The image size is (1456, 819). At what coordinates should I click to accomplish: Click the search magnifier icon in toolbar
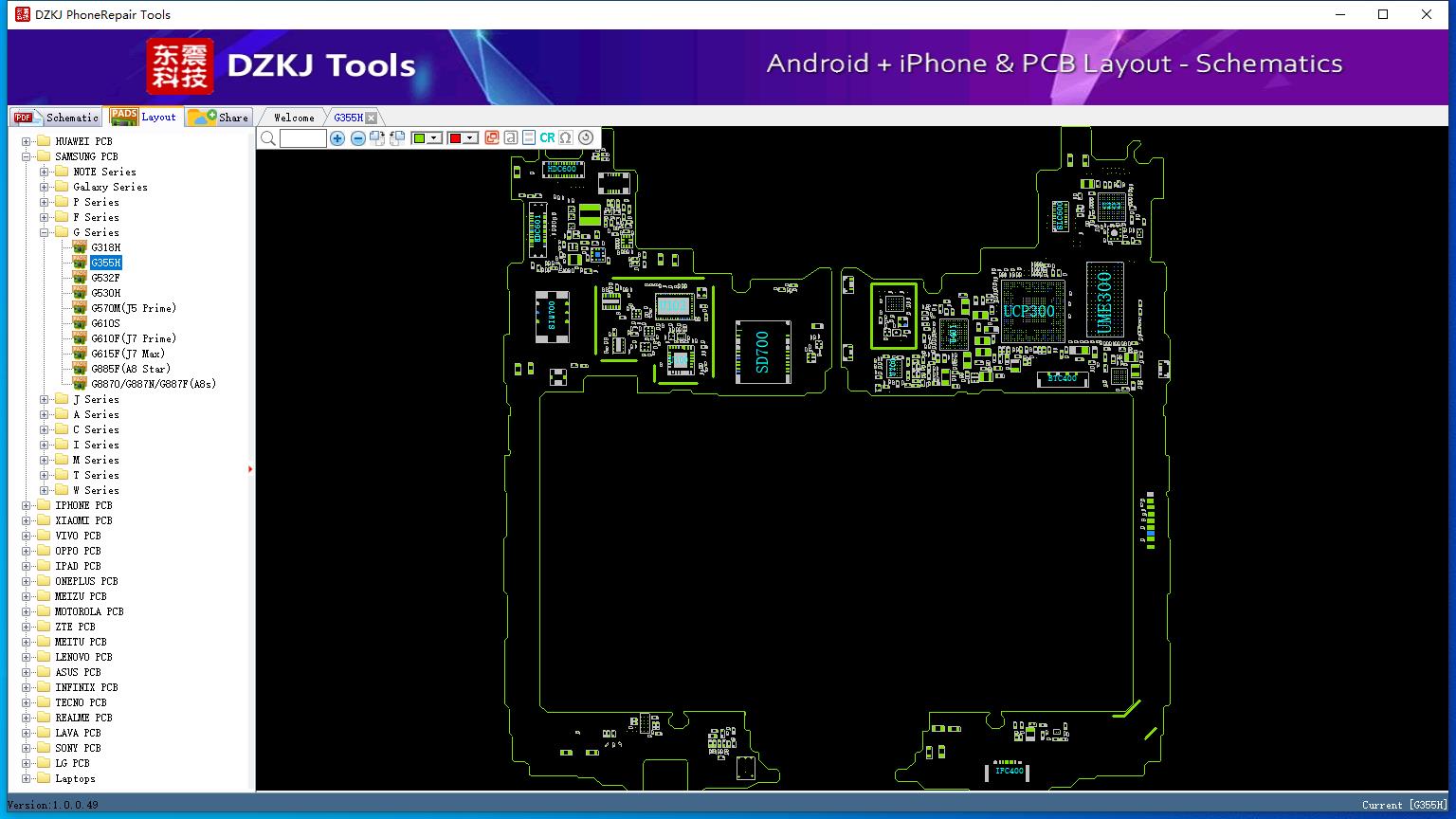[268, 138]
